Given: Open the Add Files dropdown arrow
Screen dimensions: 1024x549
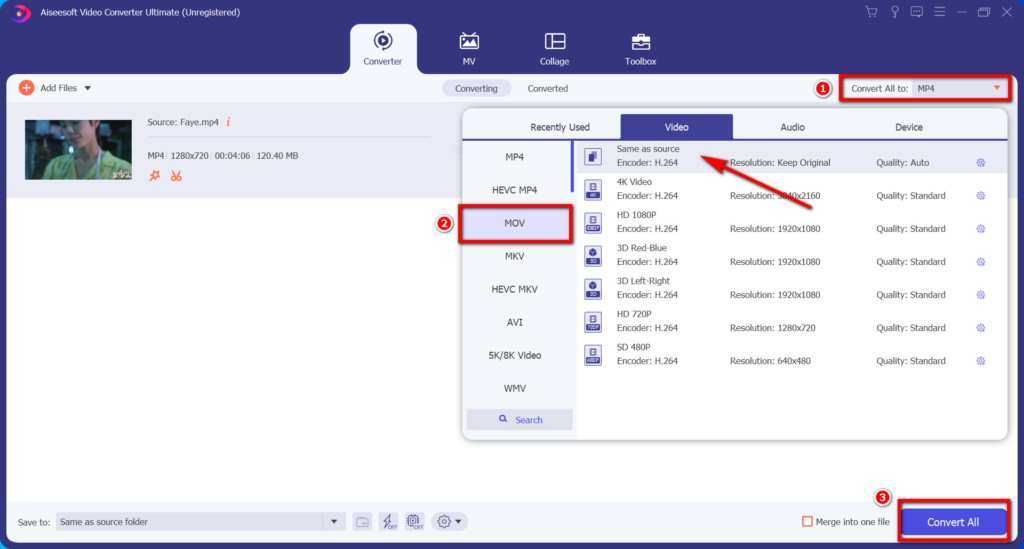Looking at the screenshot, I should click(x=88, y=88).
